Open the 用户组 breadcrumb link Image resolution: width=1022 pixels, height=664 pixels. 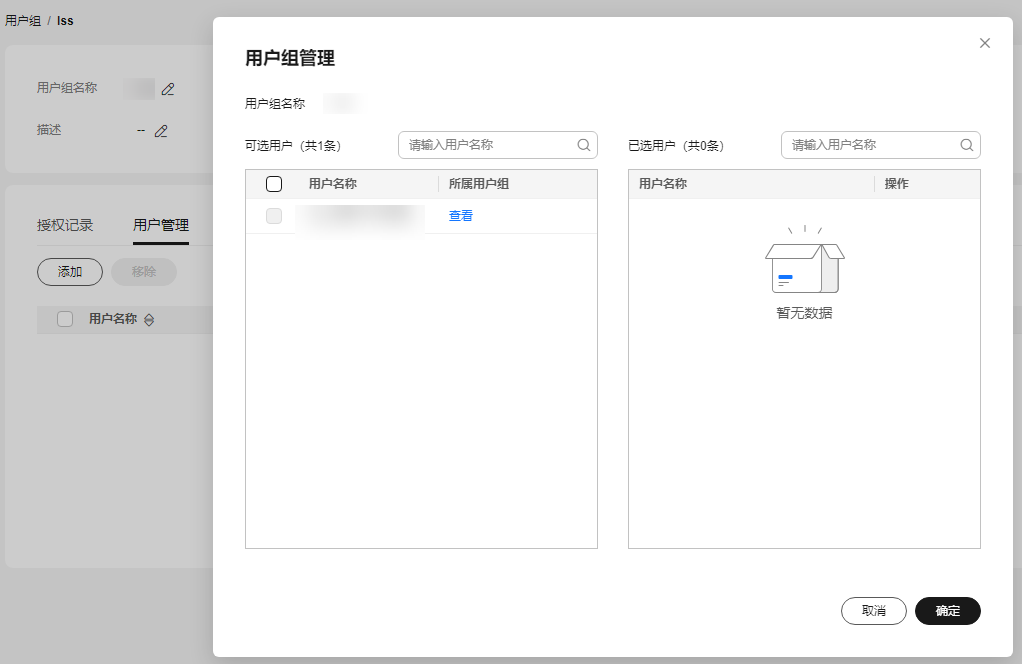pyautogui.click(x=23, y=20)
